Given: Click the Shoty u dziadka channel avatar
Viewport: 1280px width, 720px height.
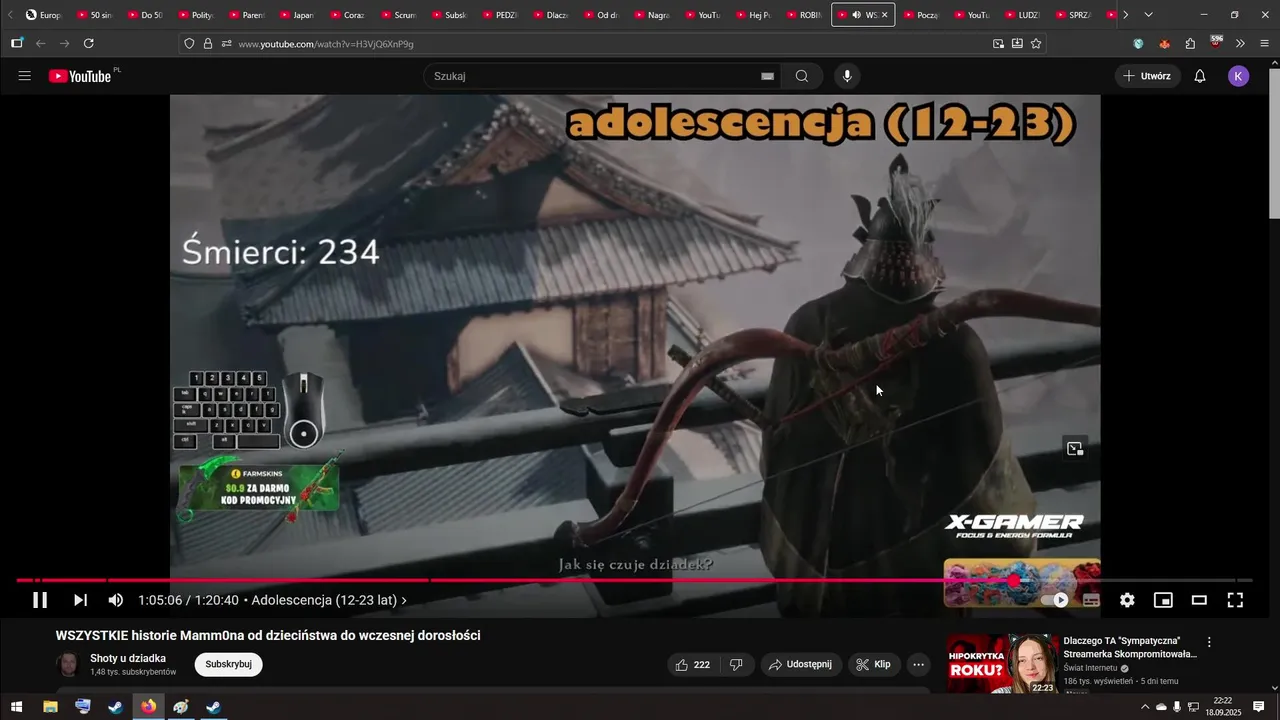Looking at the screenshot, I should click(68, 664).
